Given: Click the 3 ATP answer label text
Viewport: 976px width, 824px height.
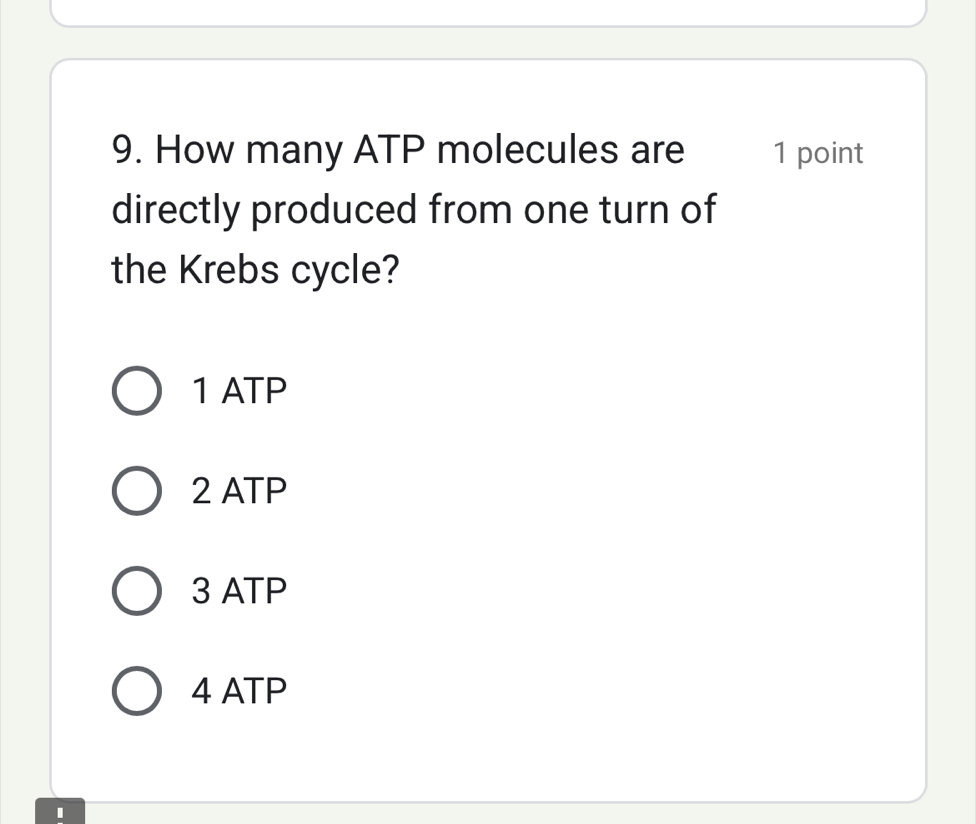Looking at the screenshot, I should [238, 590].
